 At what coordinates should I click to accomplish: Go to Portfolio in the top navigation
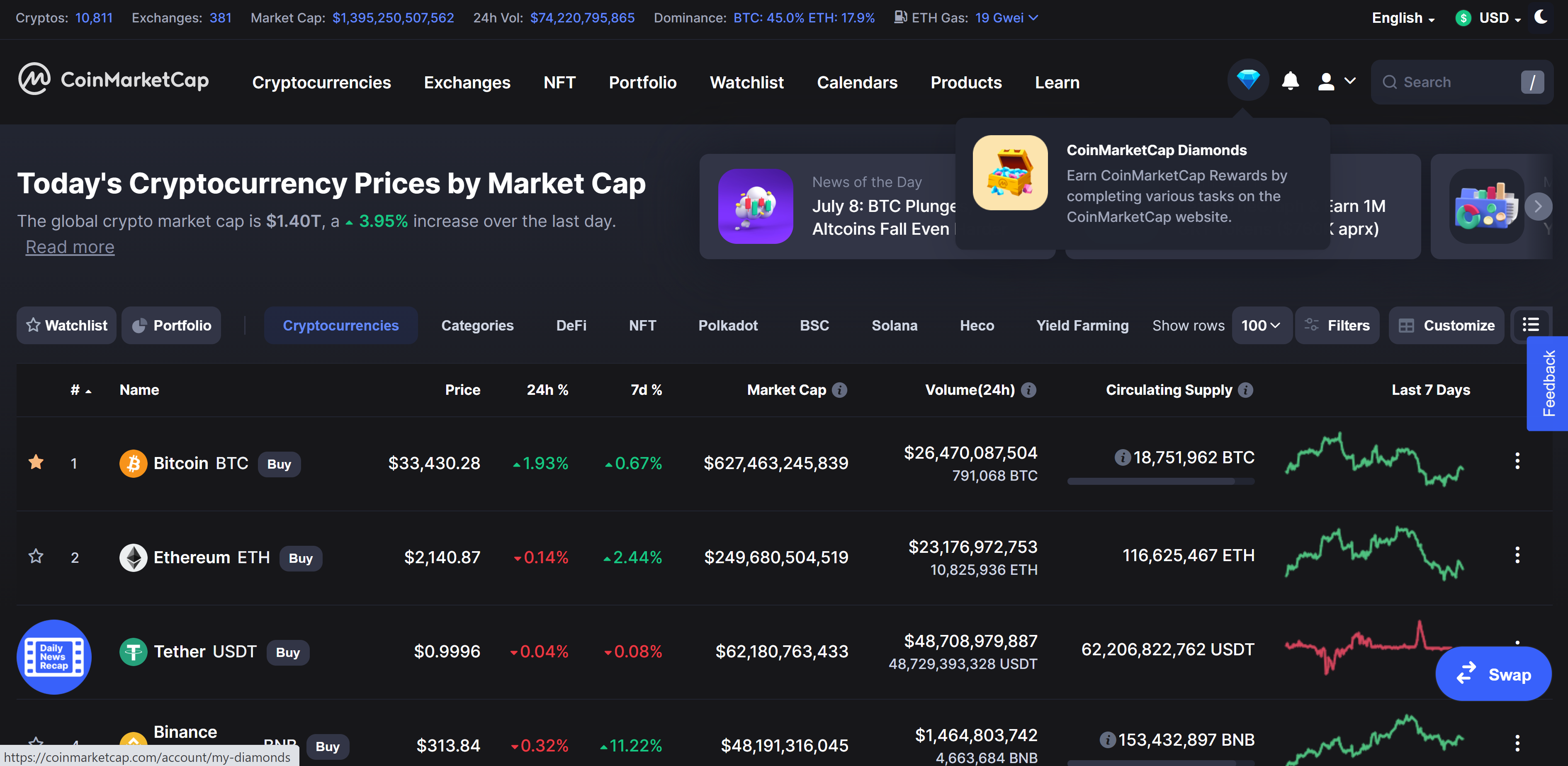click(x=643, y=82)
